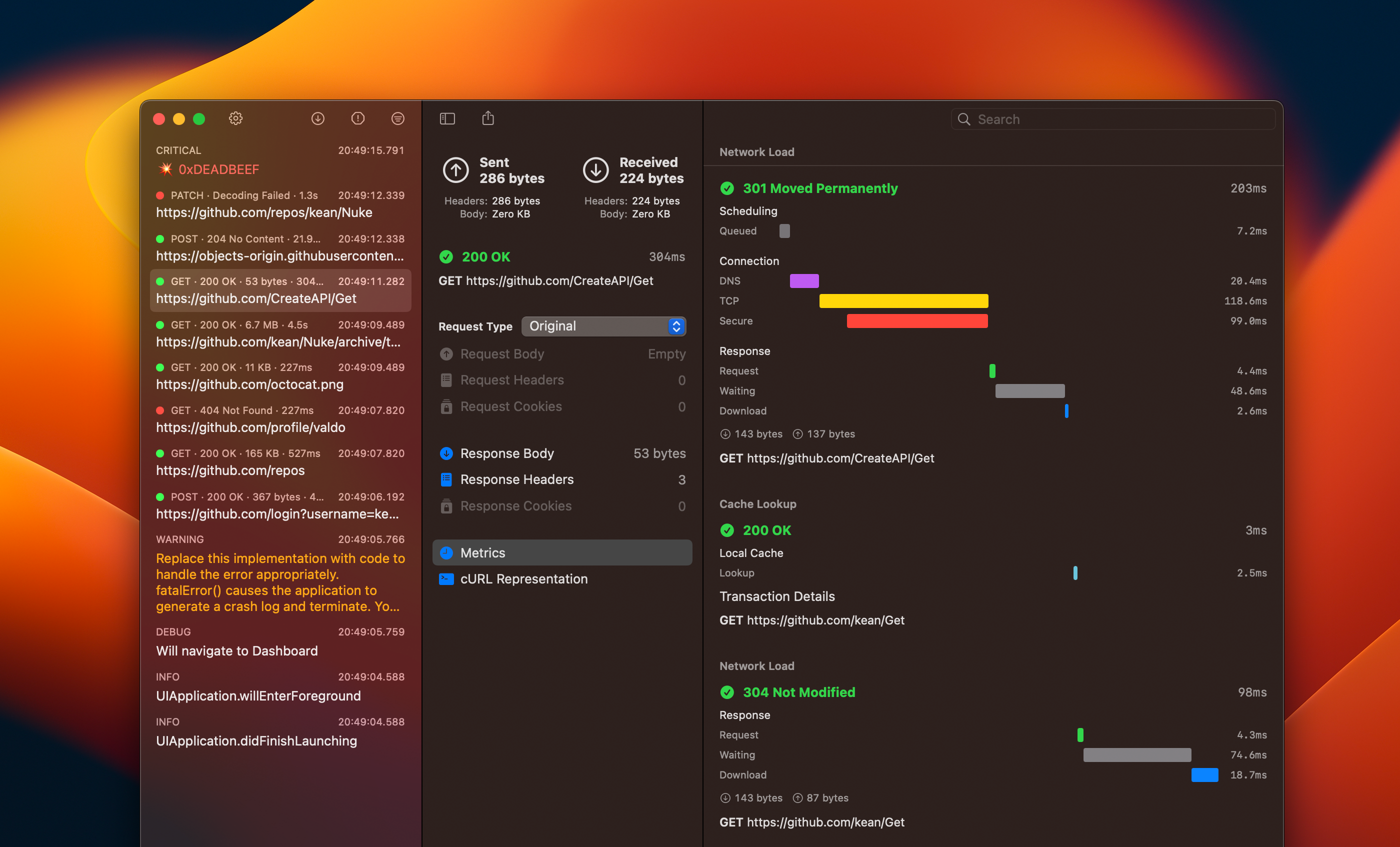1400x847 pixels.
Task: Select UIApplication.didFinishLaunching entry
Action: [x=280, y=731]
